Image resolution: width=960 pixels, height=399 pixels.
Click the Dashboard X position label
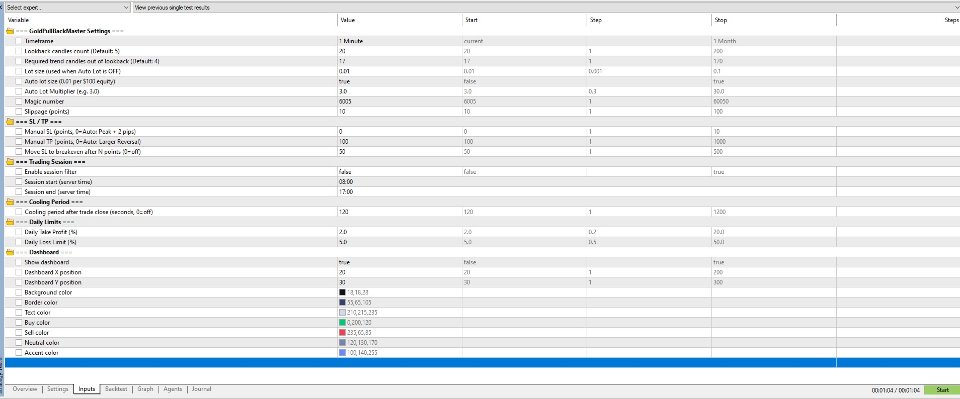pyautogui.click(x=53, y=272)
